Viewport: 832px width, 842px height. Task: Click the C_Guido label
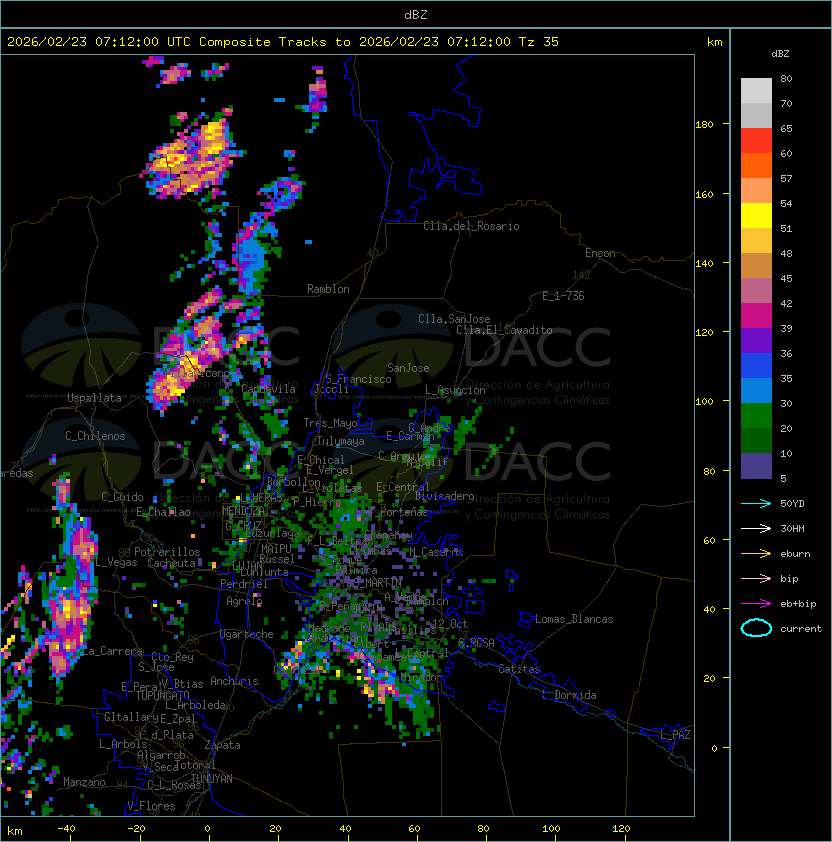[122, 497]
